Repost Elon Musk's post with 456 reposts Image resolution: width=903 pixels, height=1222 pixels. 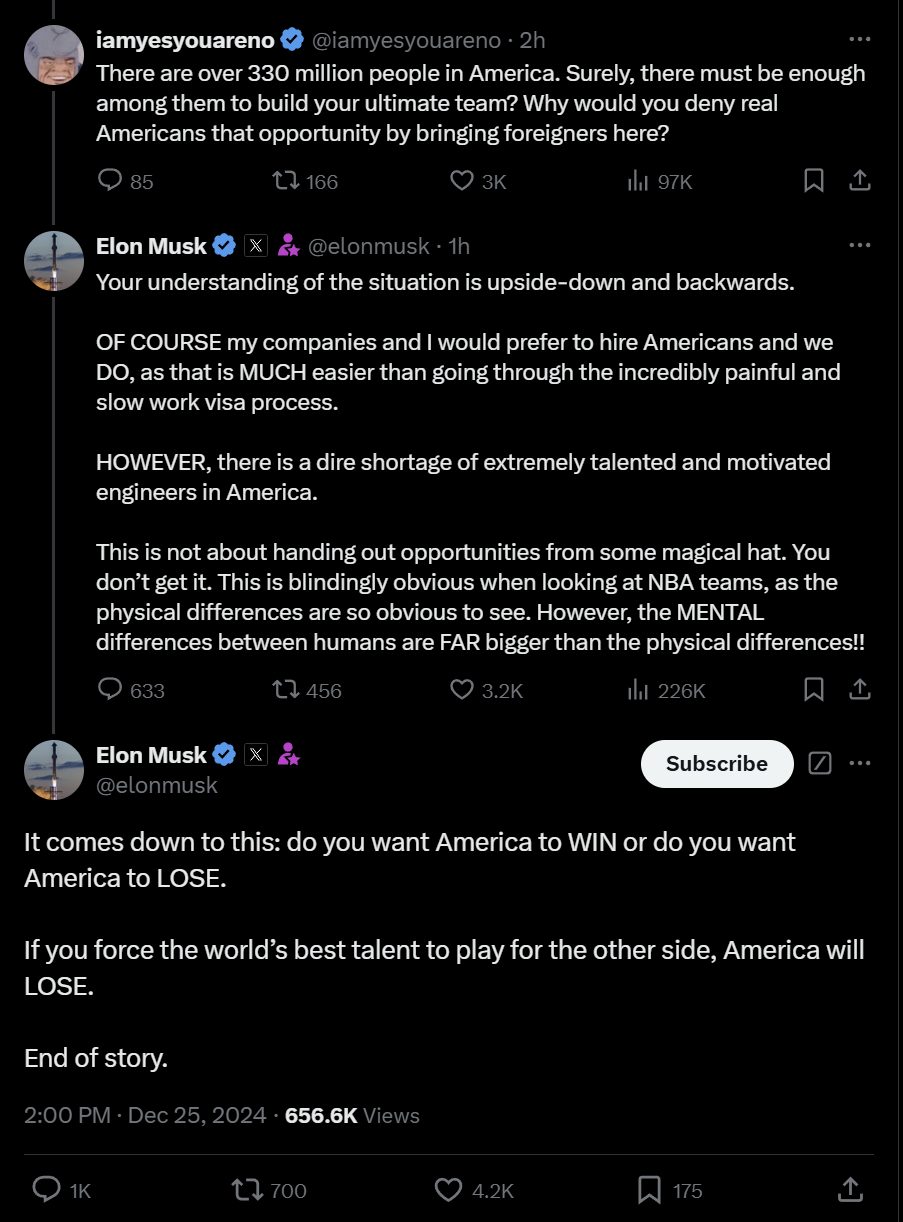(288, 690)
